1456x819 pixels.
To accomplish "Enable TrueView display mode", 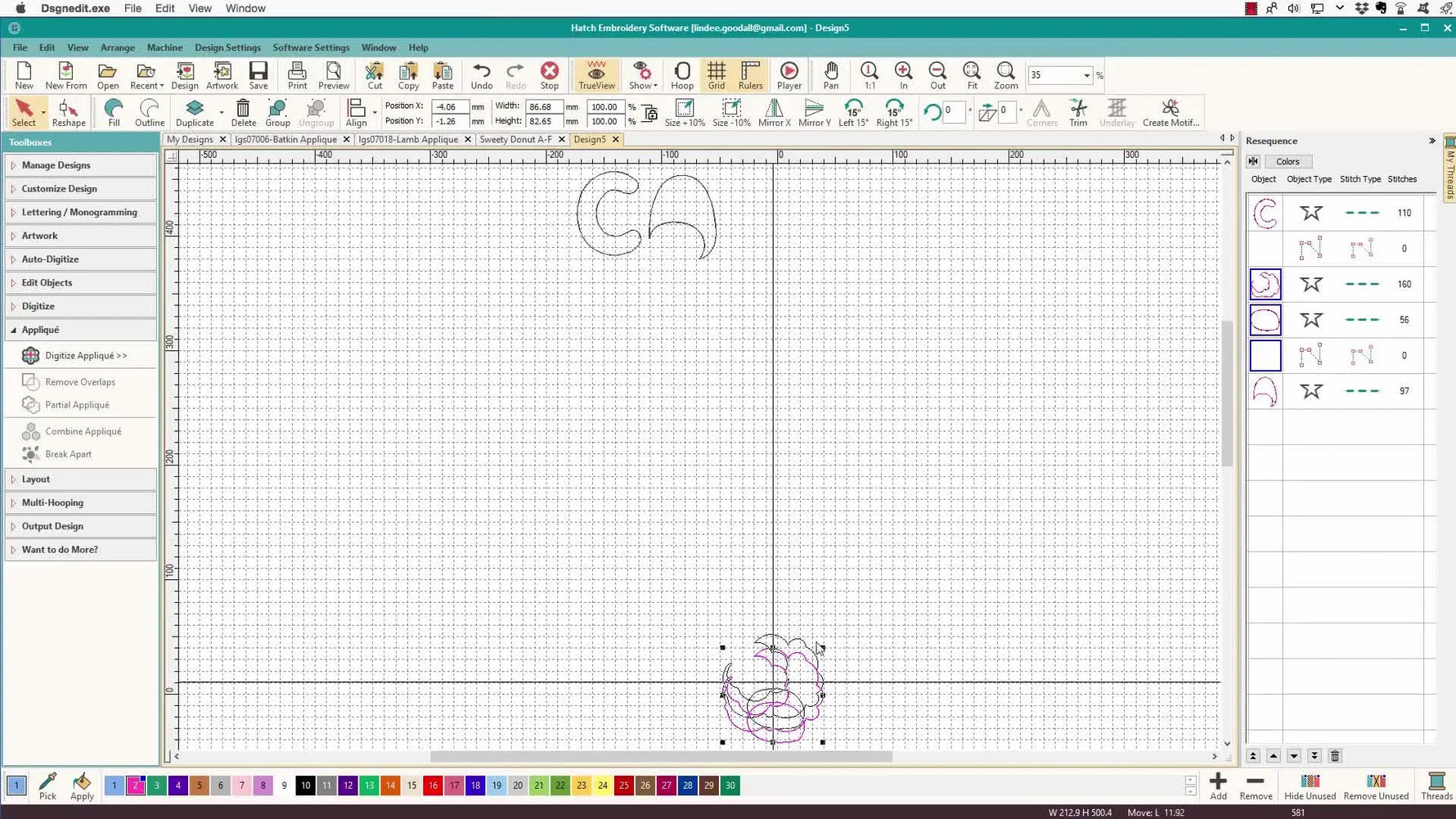I will tap(596, 75).
